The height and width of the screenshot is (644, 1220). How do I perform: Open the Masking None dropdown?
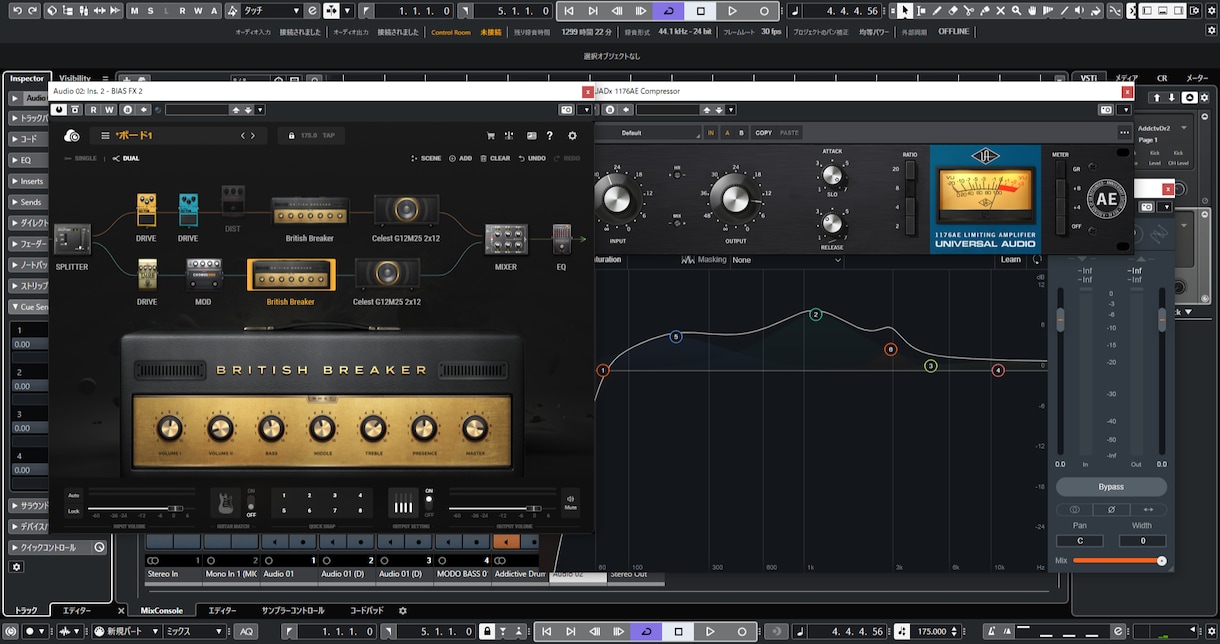click(x=788, y=260)
